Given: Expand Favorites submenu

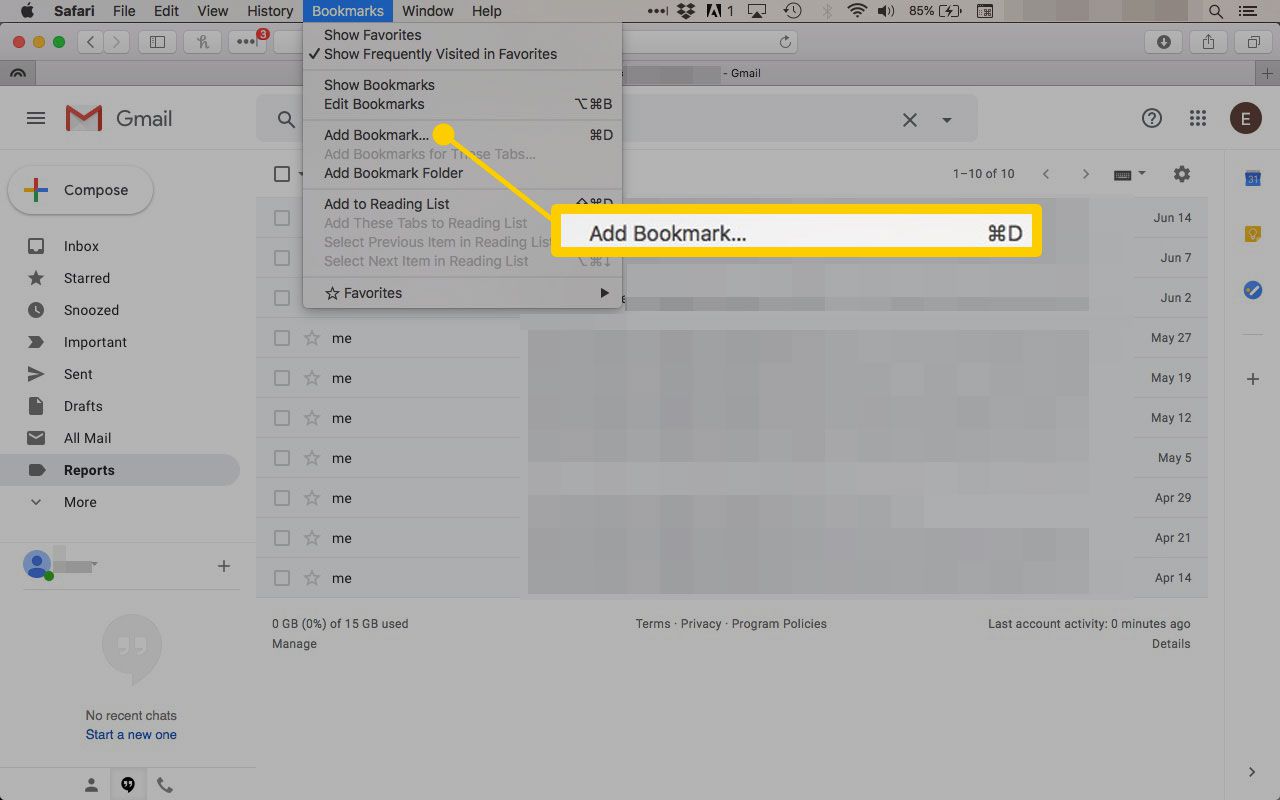Looking at the screenshot, I should click(463, 293).
